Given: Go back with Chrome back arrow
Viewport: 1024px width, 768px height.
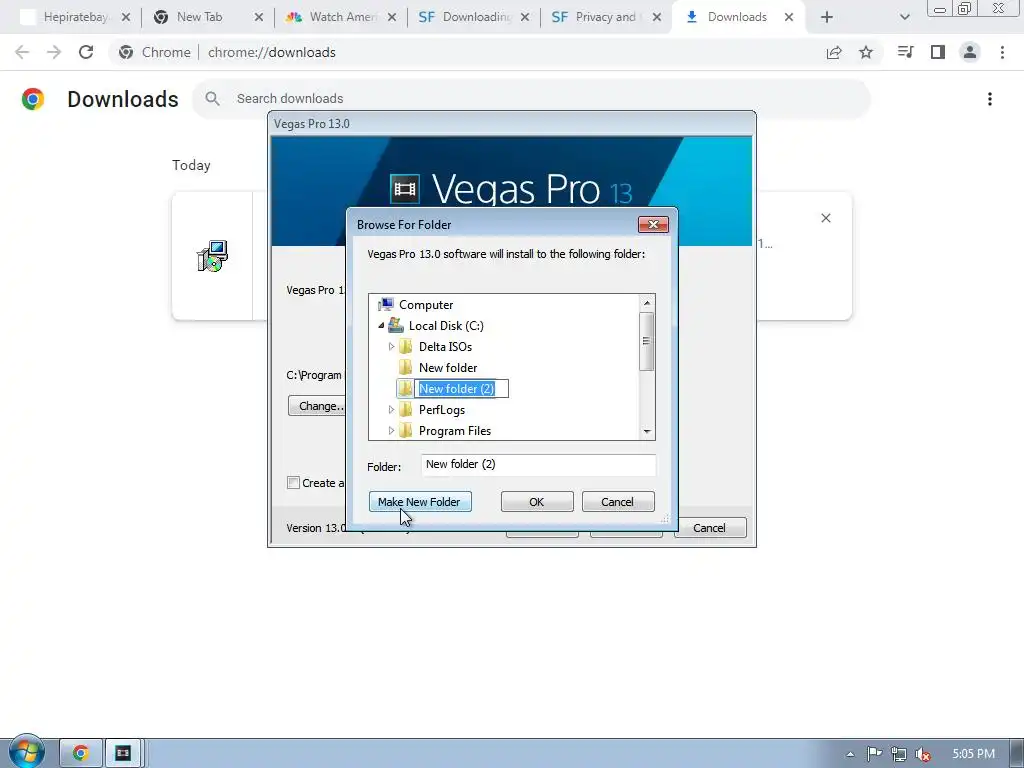Looking at the screenshot, I should click(x=22, y=52).
